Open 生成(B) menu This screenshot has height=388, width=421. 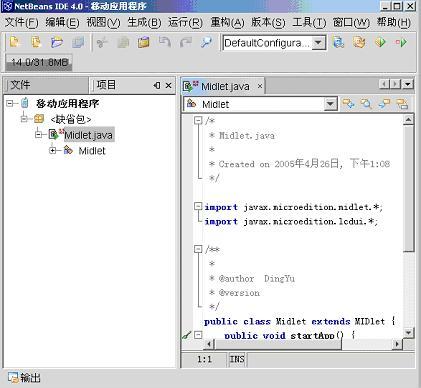pyautogui.click(x=144, y=22)
